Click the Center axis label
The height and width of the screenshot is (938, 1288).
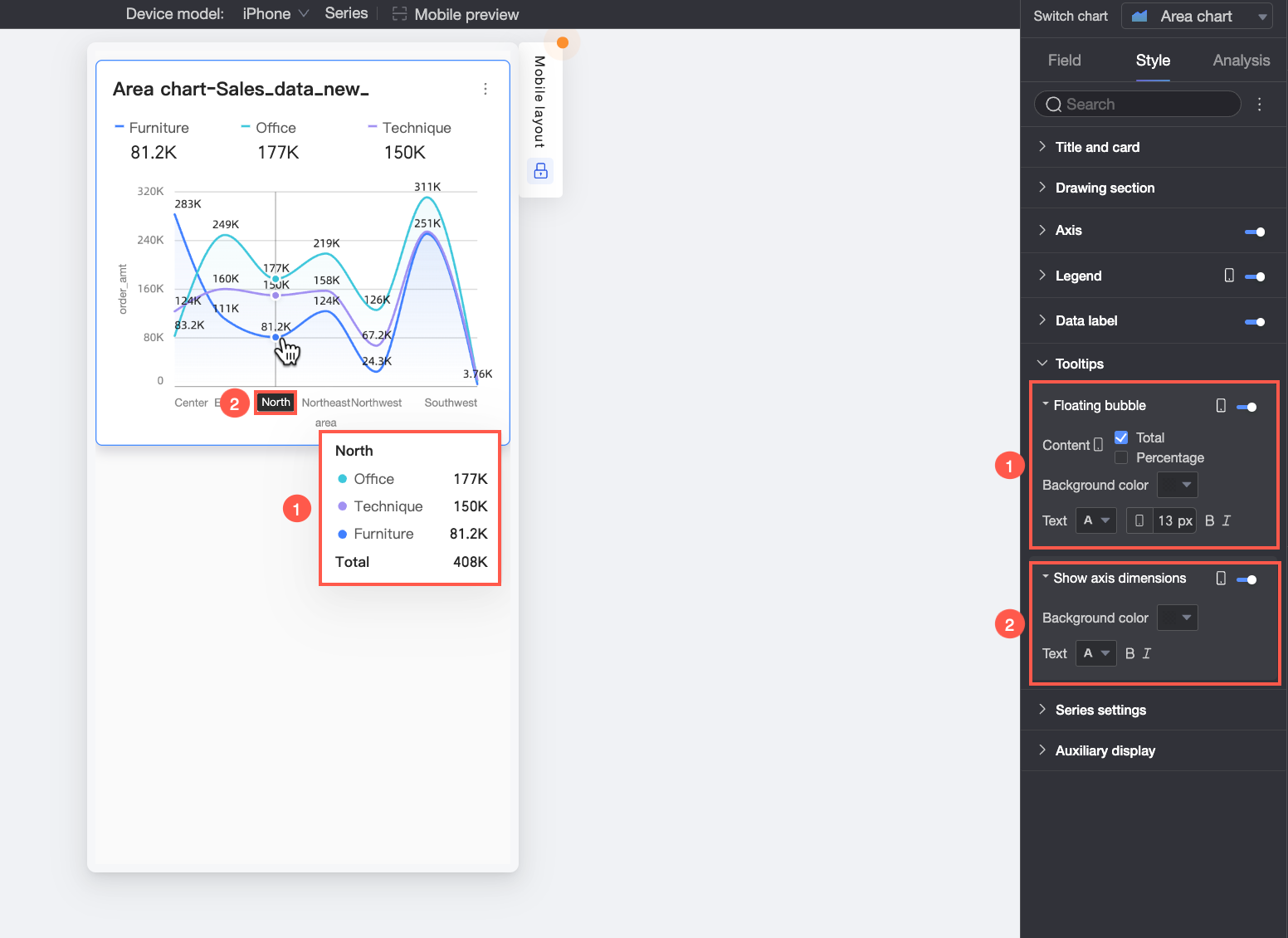coord(191,403)
